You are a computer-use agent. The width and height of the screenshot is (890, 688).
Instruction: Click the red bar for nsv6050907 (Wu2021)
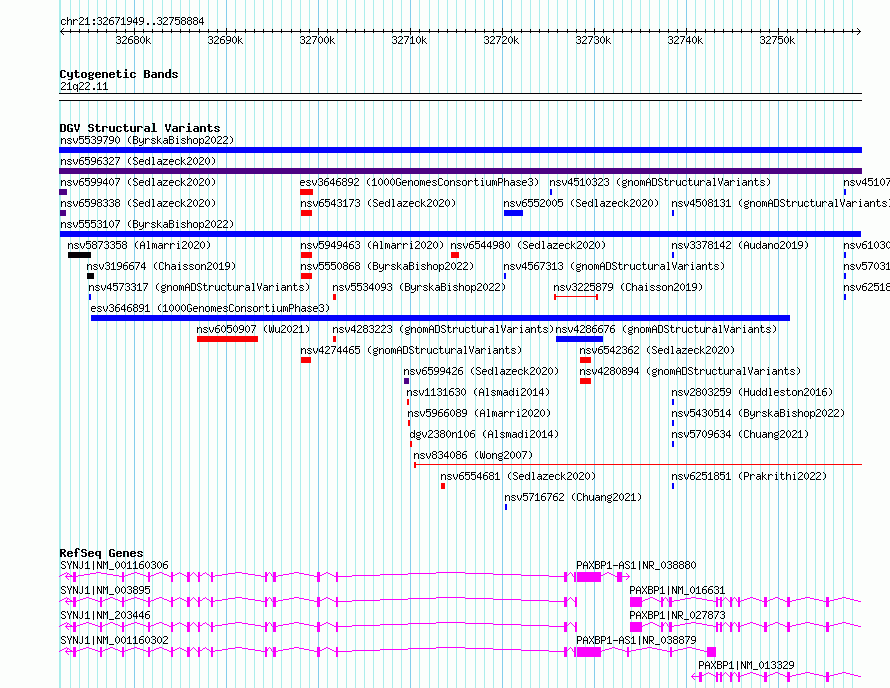(228, 339)
